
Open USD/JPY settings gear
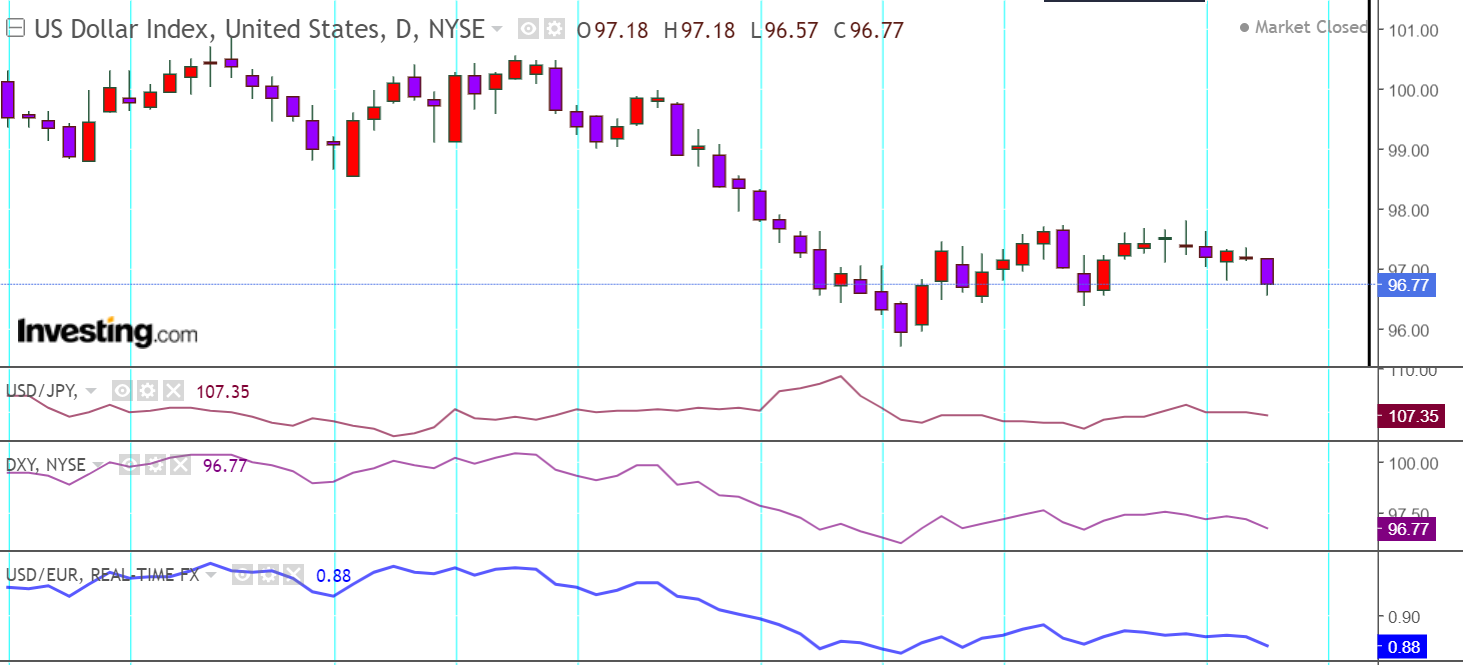[x=148, y=391]
